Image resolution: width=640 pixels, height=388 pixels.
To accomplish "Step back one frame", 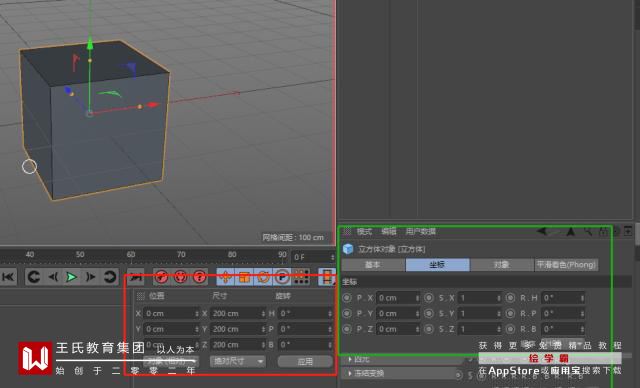I will point(53,277).
